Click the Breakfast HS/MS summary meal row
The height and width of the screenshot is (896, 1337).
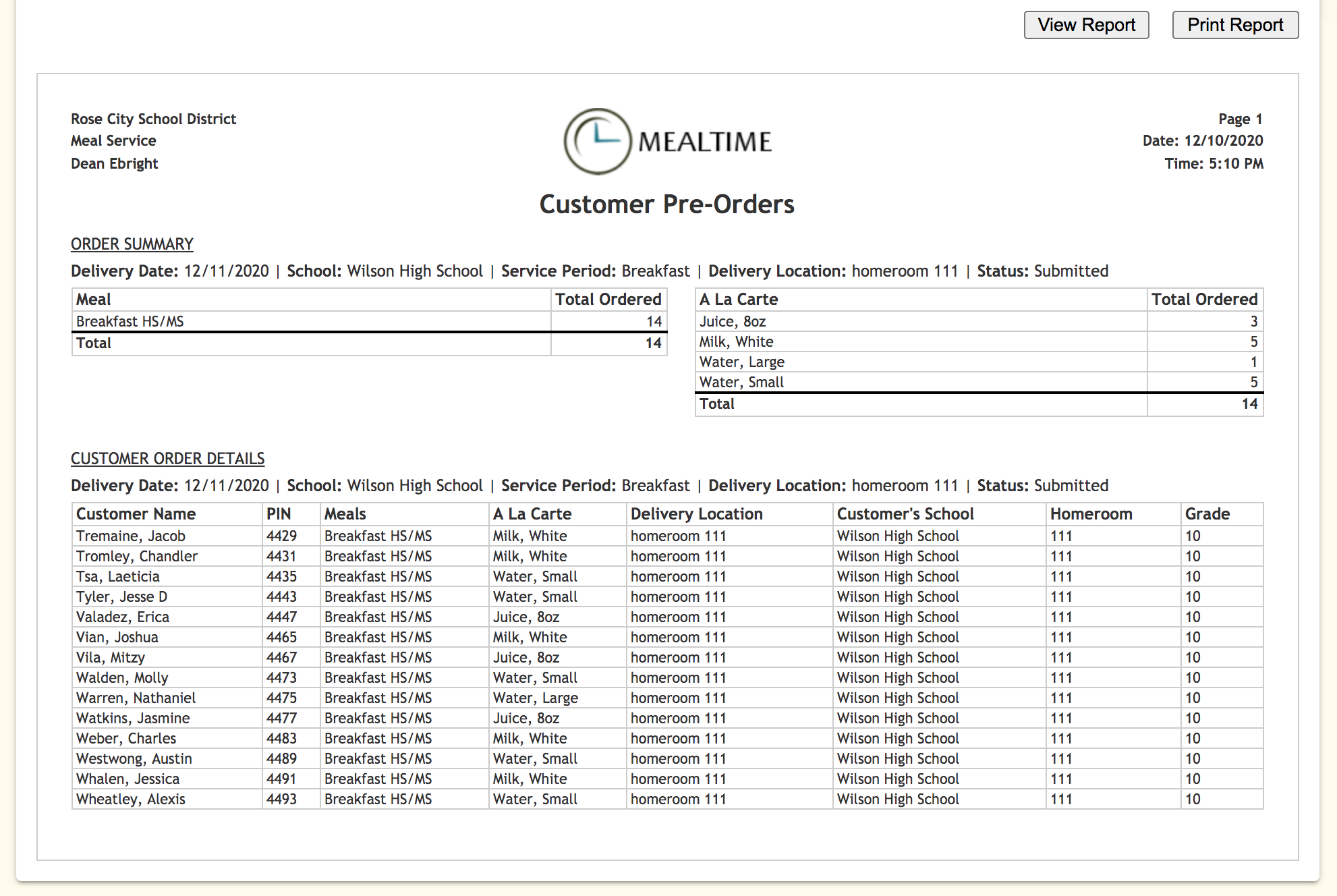(130, 322)
